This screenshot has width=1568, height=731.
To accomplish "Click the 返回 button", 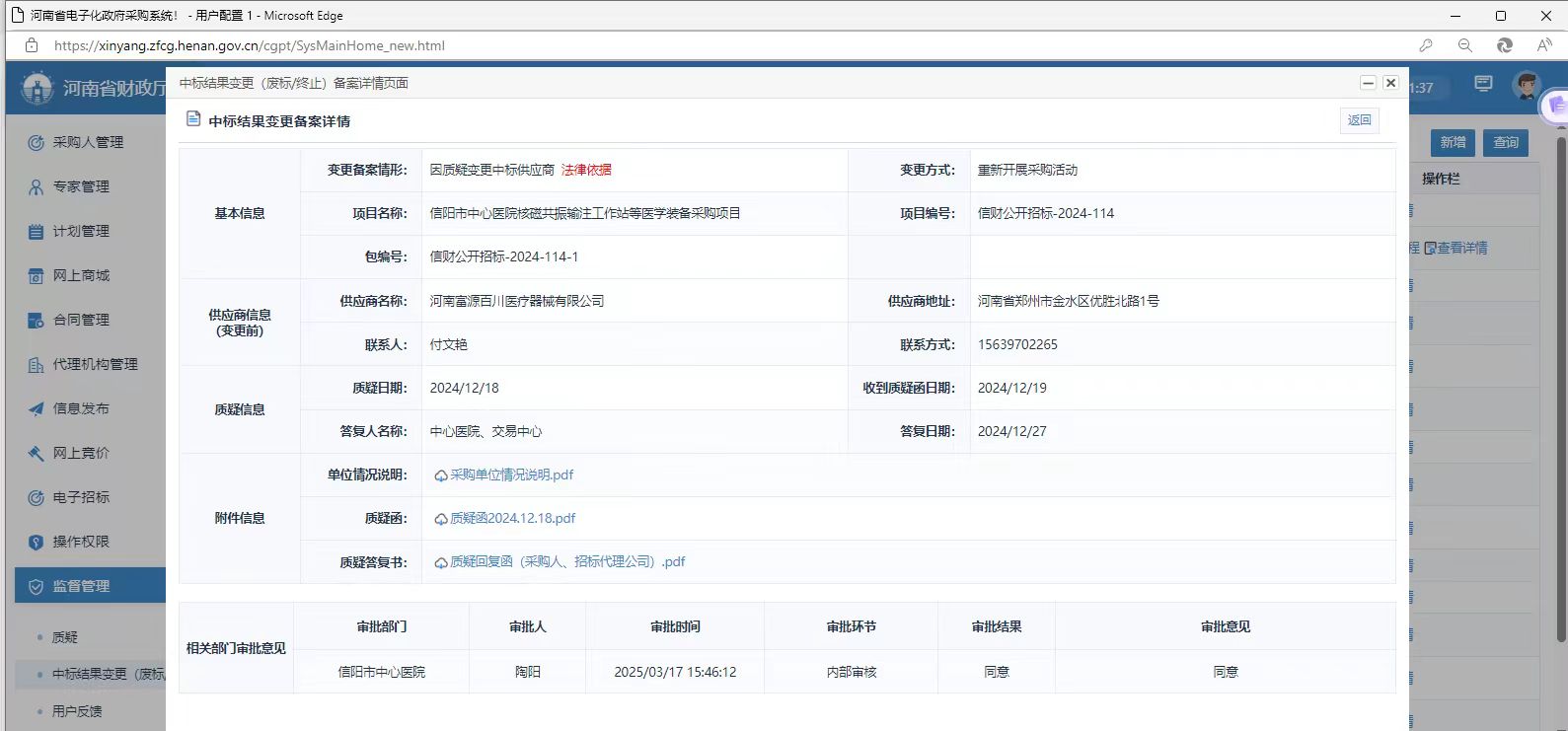I will click(x=1359, y=120).
